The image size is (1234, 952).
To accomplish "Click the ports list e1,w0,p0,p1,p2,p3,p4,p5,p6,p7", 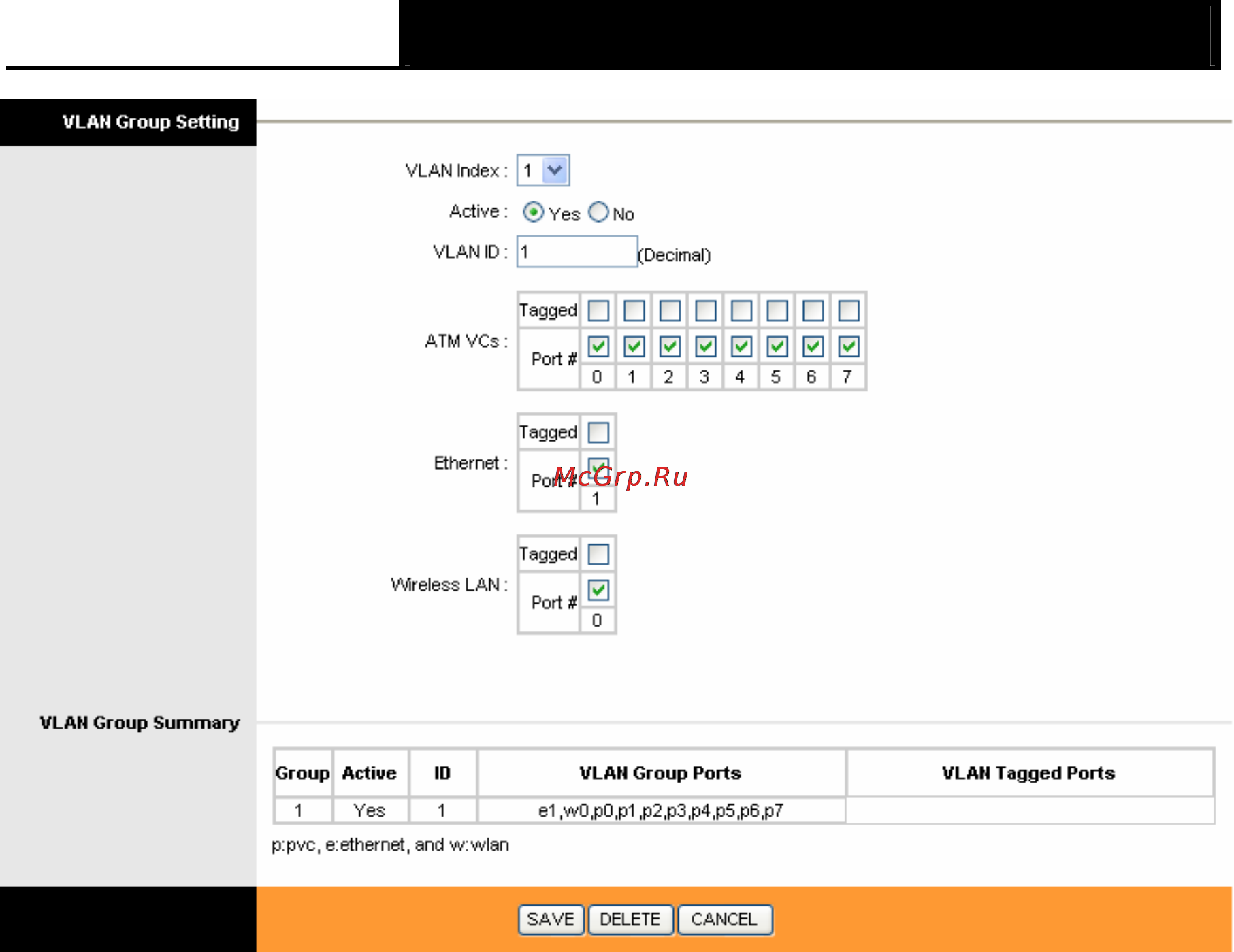I will 661,810.
